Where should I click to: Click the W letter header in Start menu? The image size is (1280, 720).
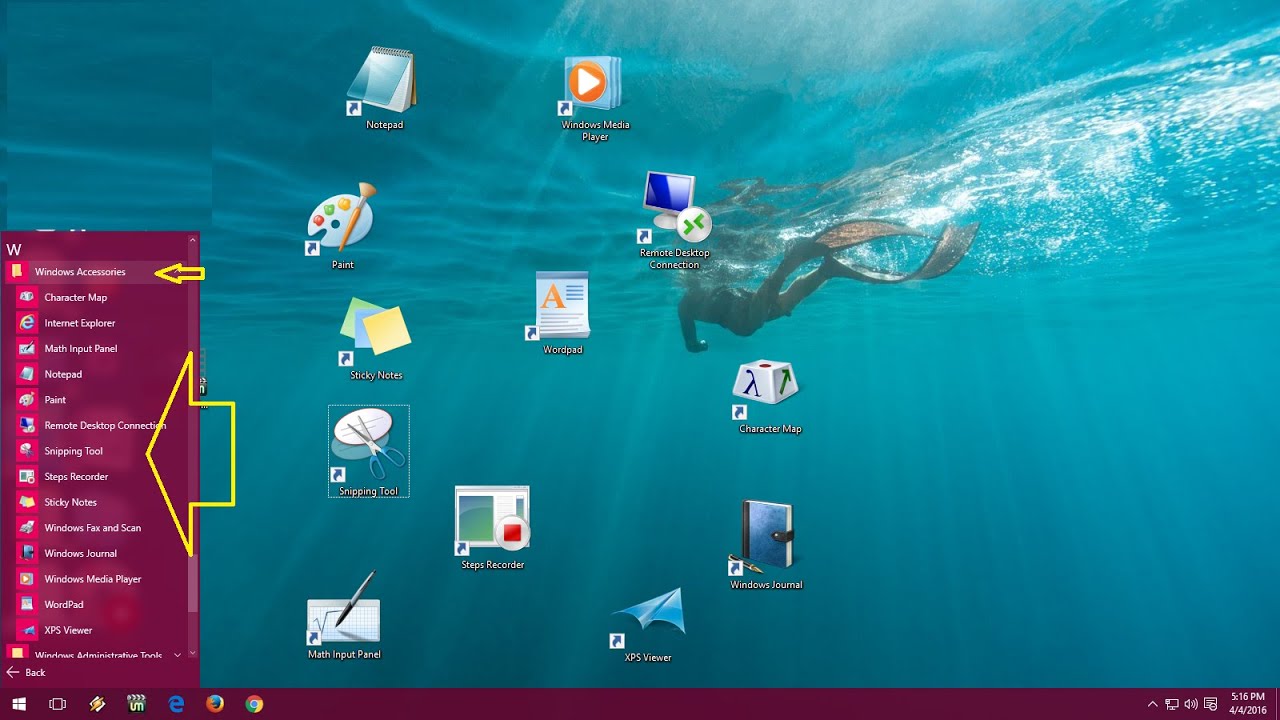click(14, 249)
